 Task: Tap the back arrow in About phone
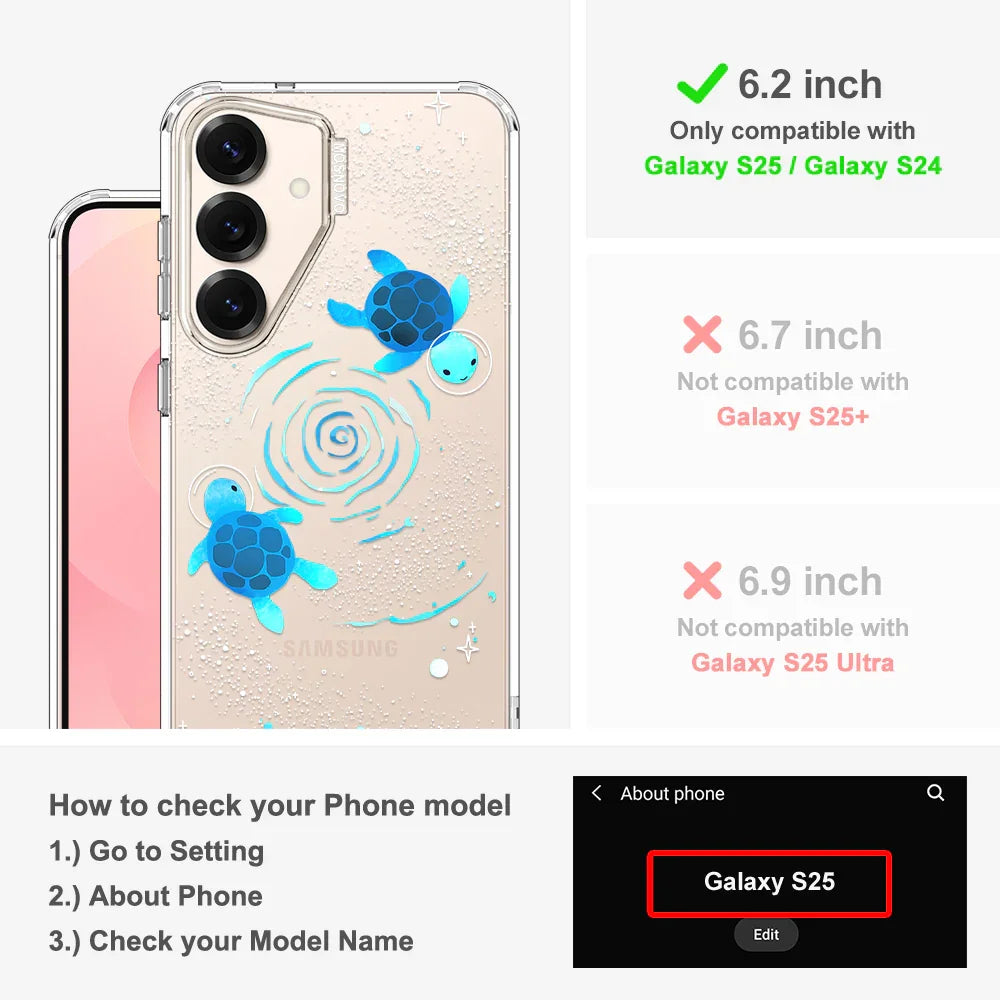pyautogui.click(x=596, y=793)
